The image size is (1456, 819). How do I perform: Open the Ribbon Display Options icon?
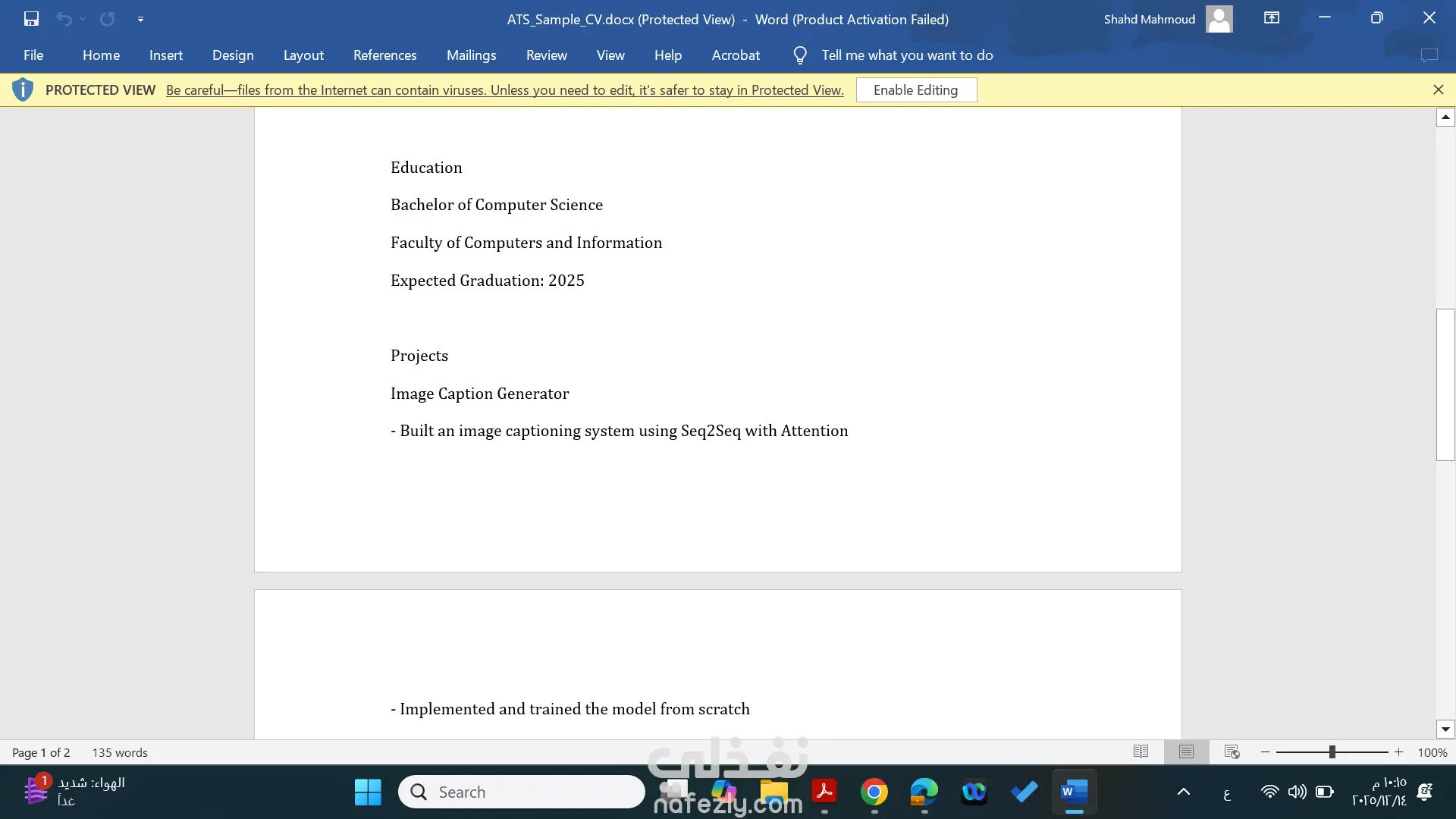pos(1272,18)
